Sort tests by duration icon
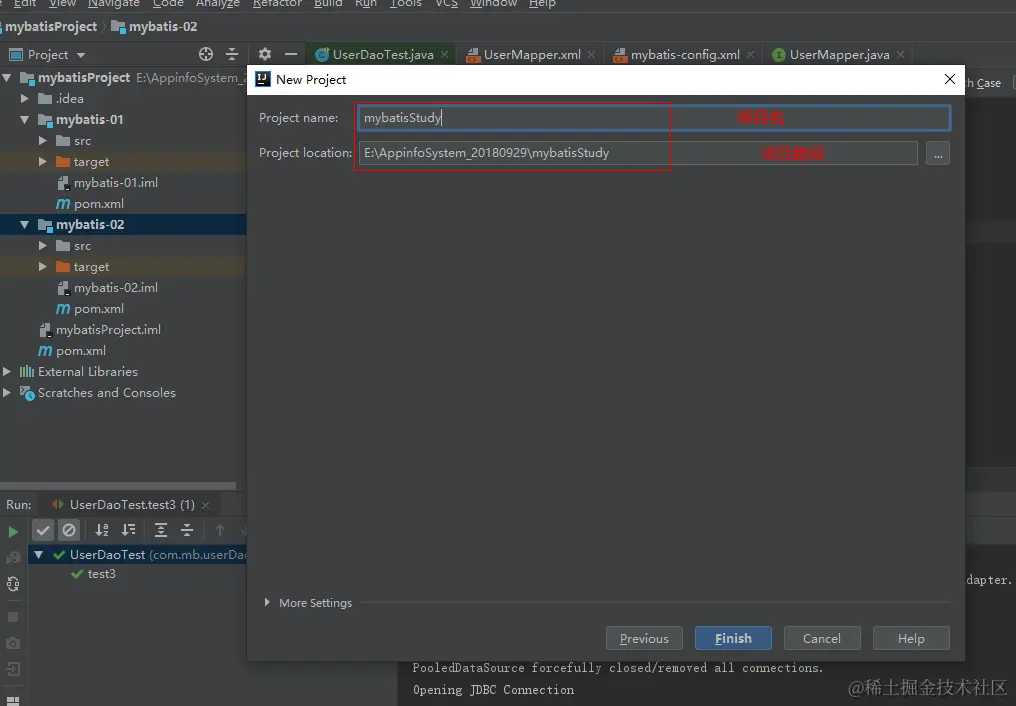Viewport: 1016px width, 706px height. [129, 530]
